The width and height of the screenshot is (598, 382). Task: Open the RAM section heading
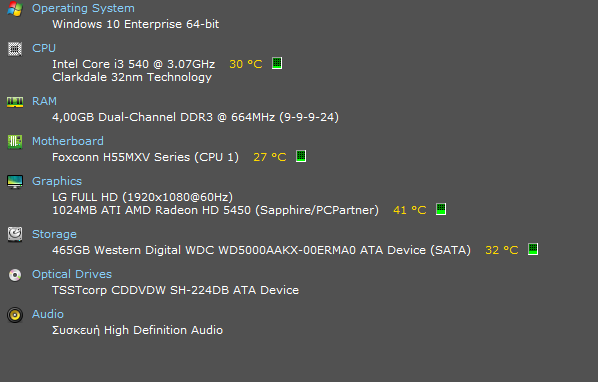[44, 101]
